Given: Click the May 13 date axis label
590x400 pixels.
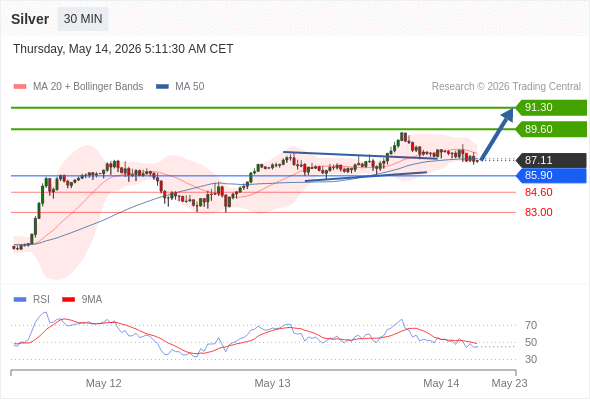Looking at the screenshot, I should coord(272,383).
